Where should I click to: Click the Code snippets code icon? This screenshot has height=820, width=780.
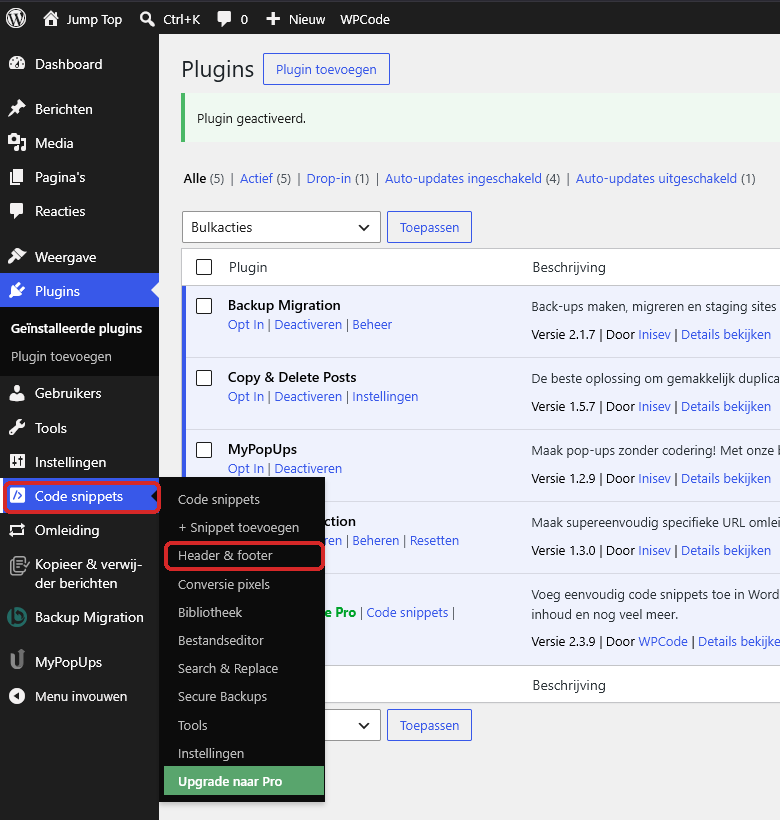pos(17,495)
